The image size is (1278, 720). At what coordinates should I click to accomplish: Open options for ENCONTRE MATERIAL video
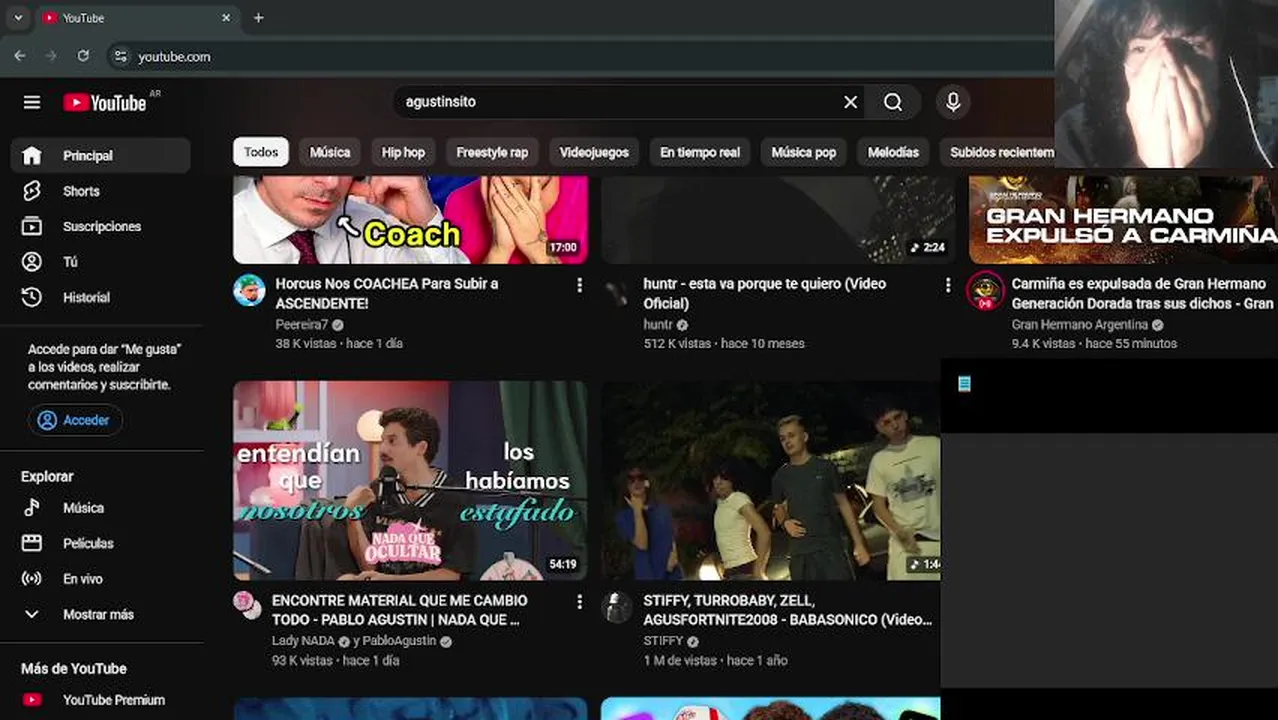pyautogui.click(x=579, y=602)
